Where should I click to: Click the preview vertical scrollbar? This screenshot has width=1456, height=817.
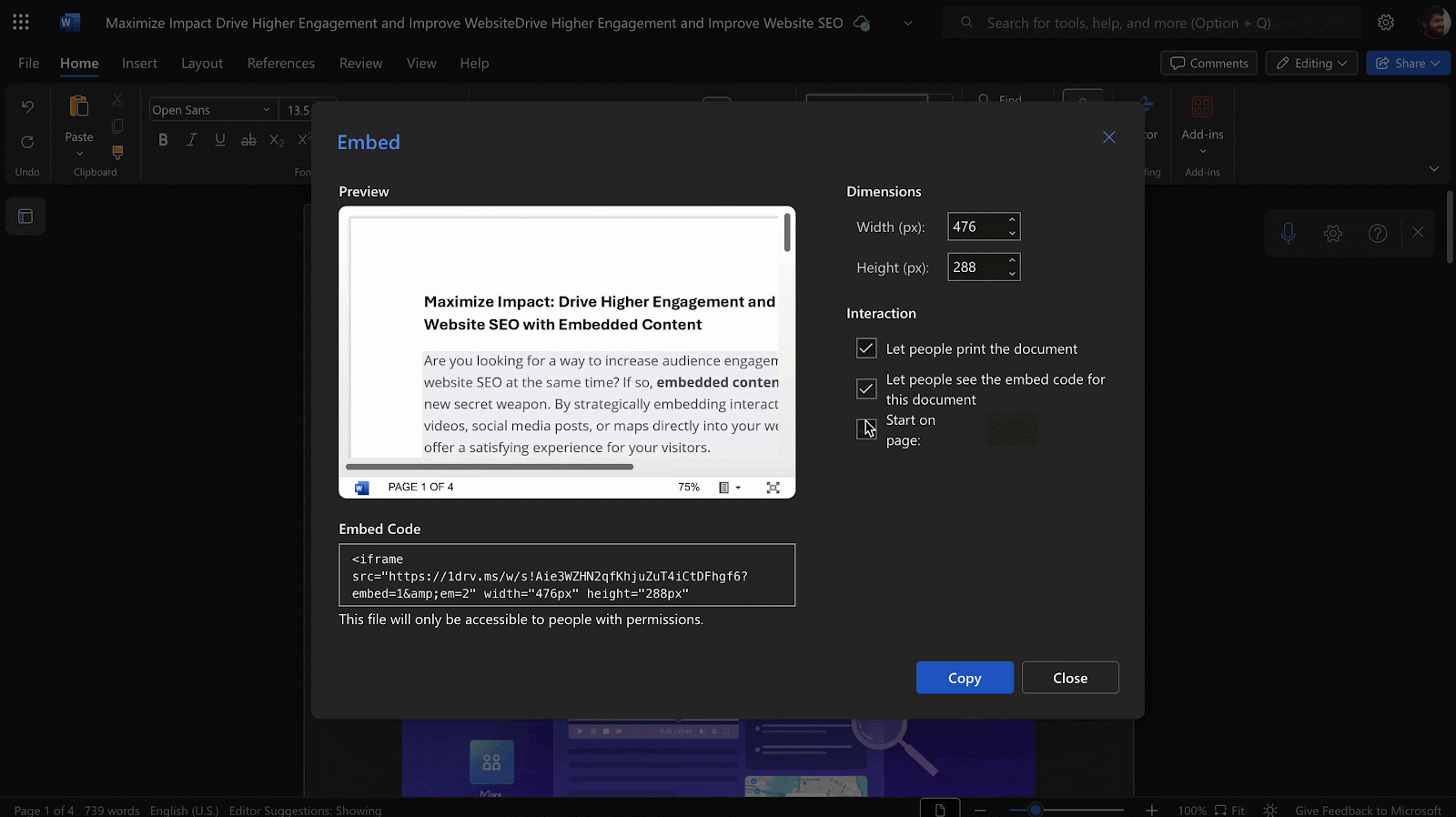pyautogui.click(x=787, y=233)
